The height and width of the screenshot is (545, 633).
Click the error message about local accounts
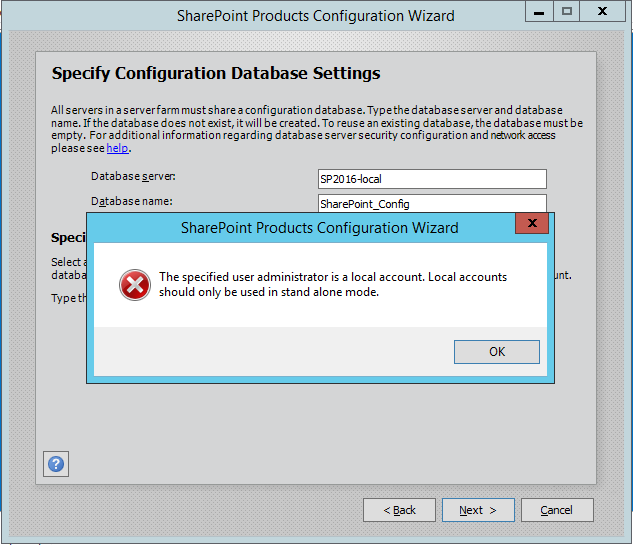[333, 285]
